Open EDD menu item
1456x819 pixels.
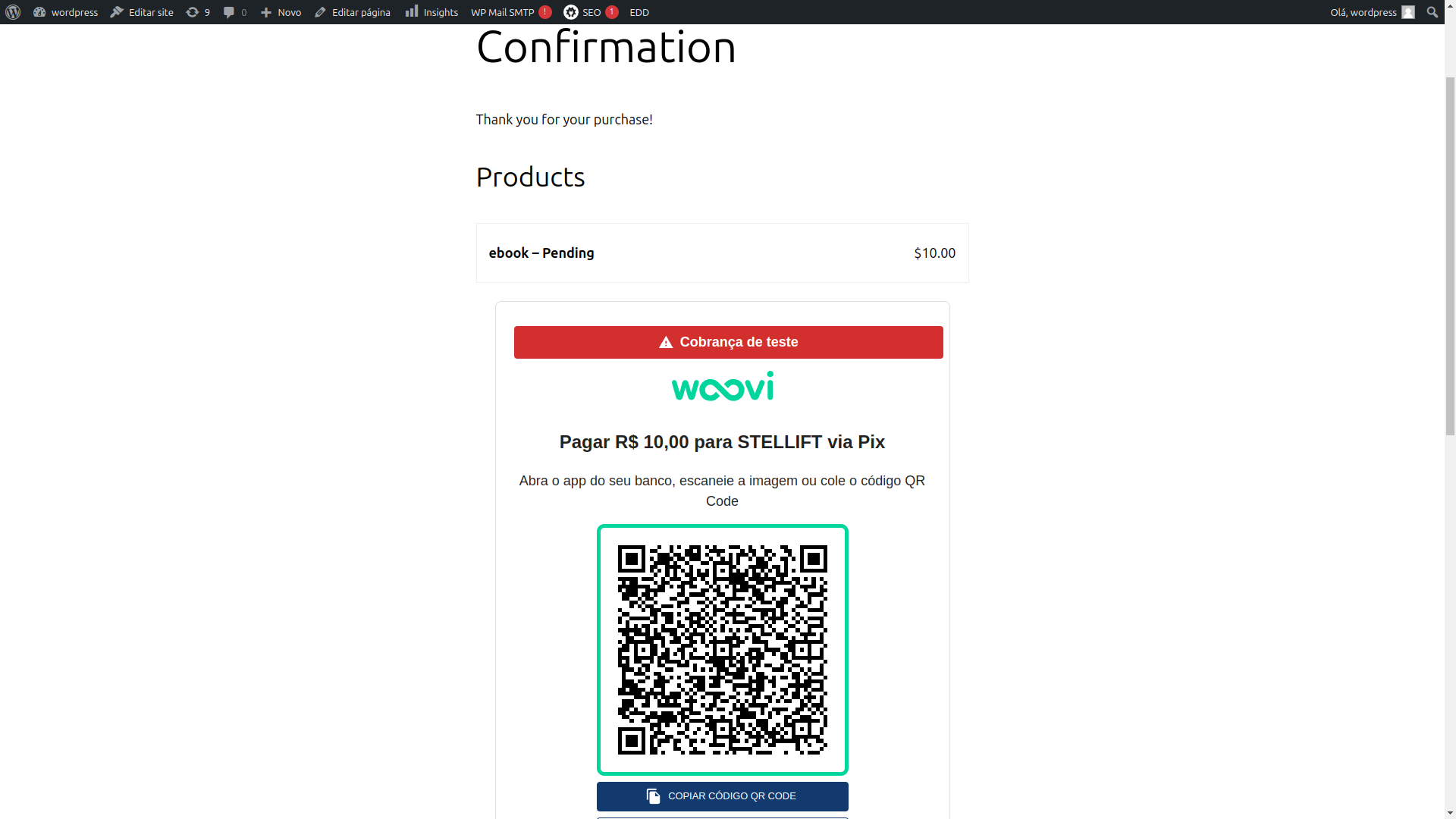point(639,11)
